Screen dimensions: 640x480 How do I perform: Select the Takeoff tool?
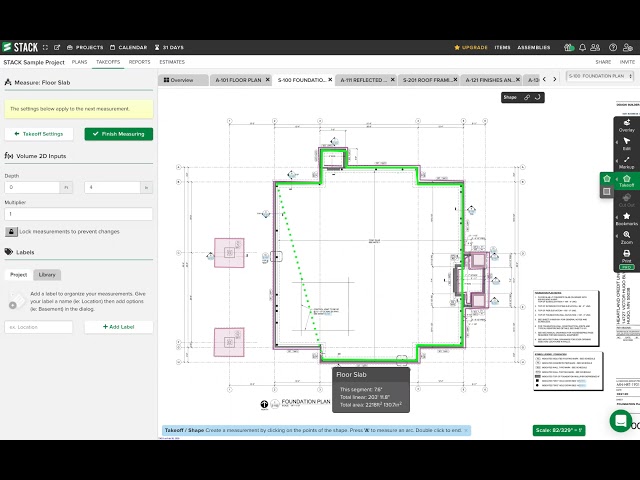(627, 181)
